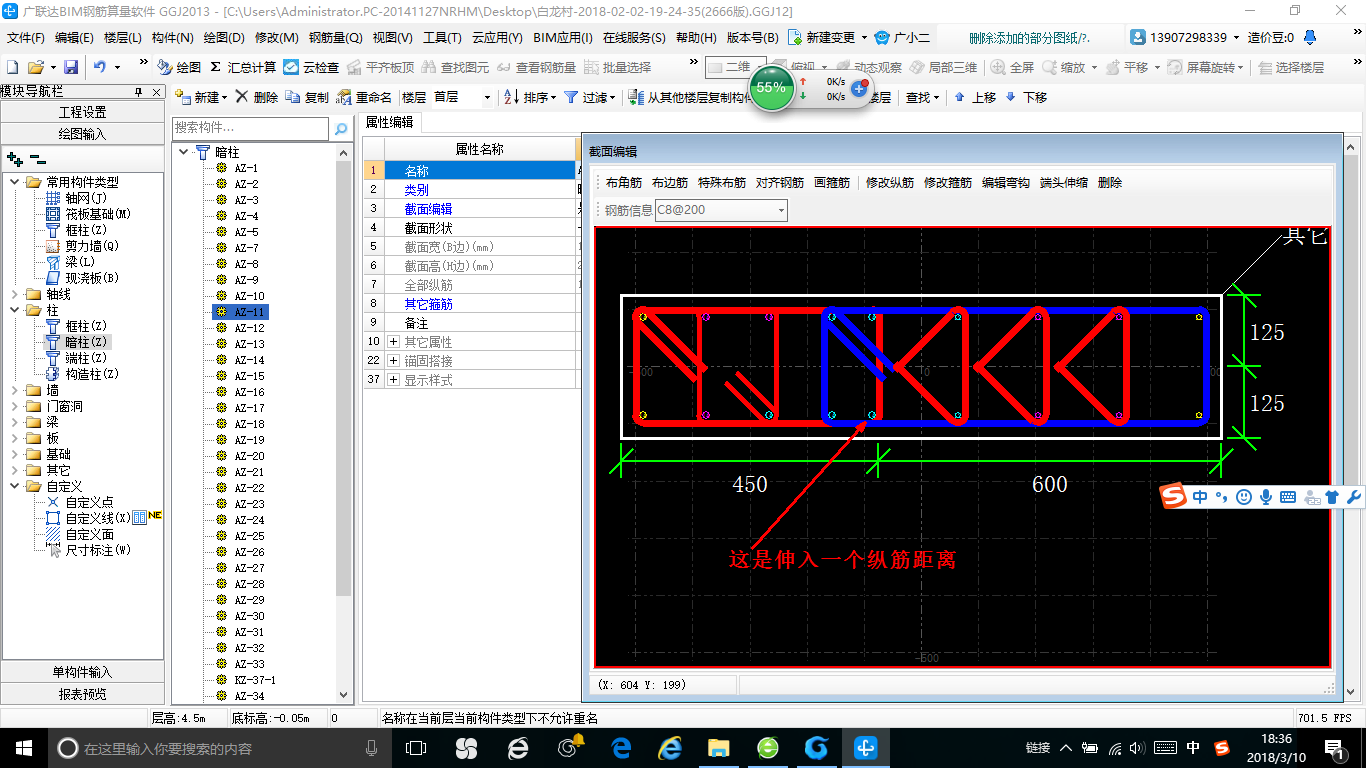This screenshot has height=768, width=1366.
Task: Expand the 门窗洞 tree node
Action: [x=14, y=406]
